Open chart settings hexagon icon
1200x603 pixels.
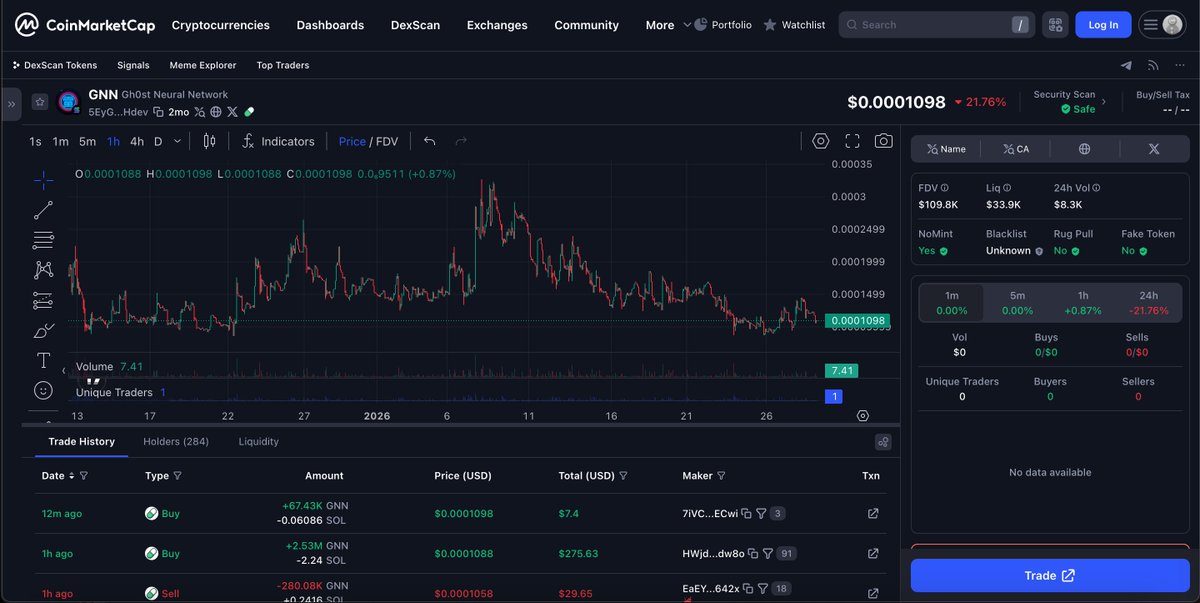[x=821, y=141]
